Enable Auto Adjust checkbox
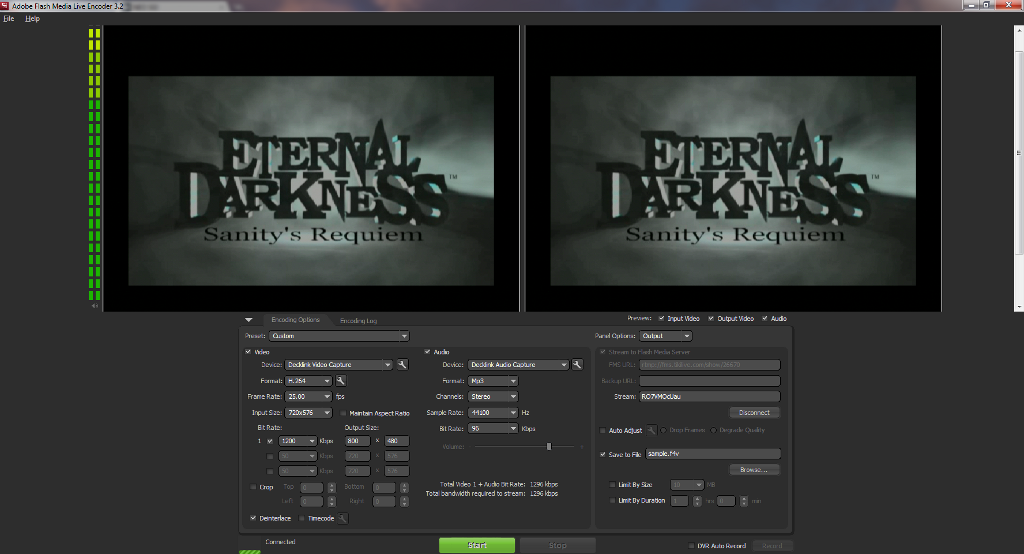 603,431
